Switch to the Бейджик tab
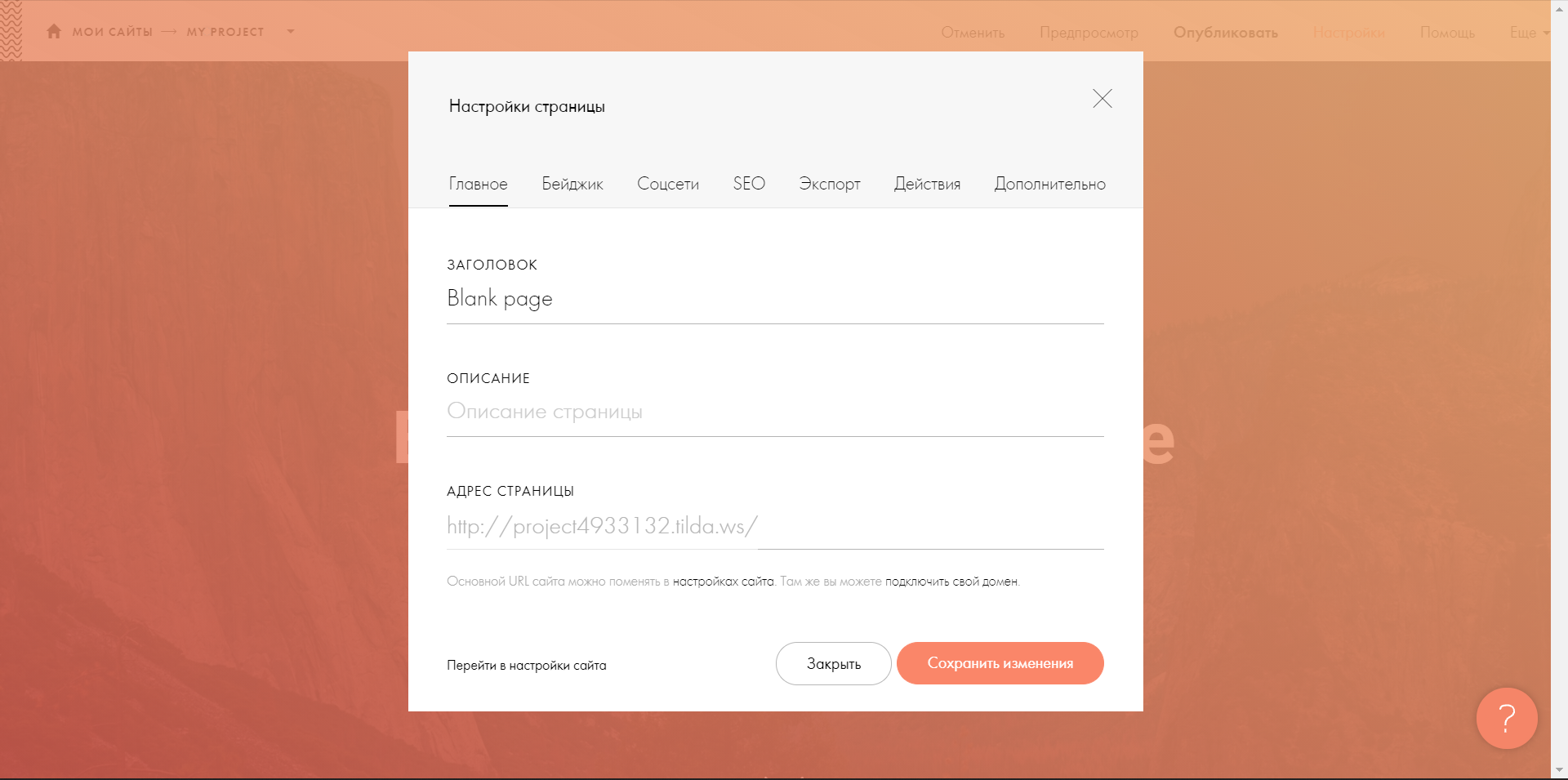1568x780 pixels. (572, 184)
